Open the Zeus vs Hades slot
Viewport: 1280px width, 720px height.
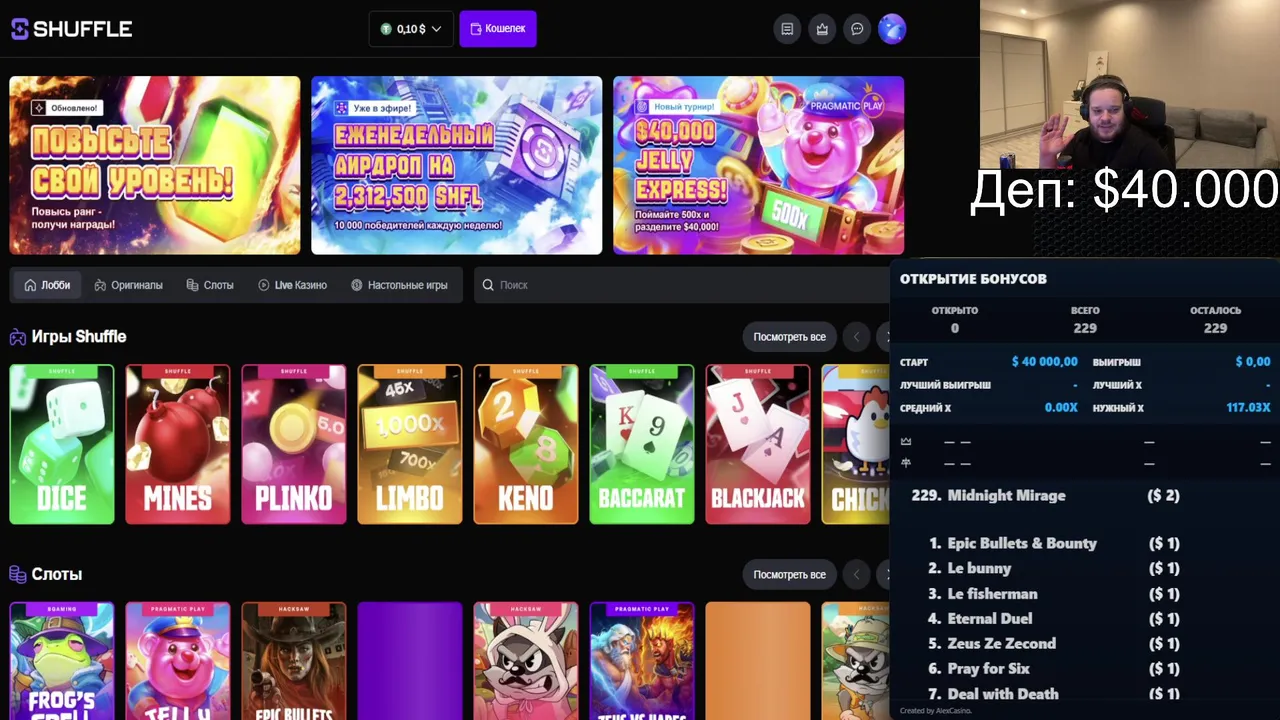[642, 661]
